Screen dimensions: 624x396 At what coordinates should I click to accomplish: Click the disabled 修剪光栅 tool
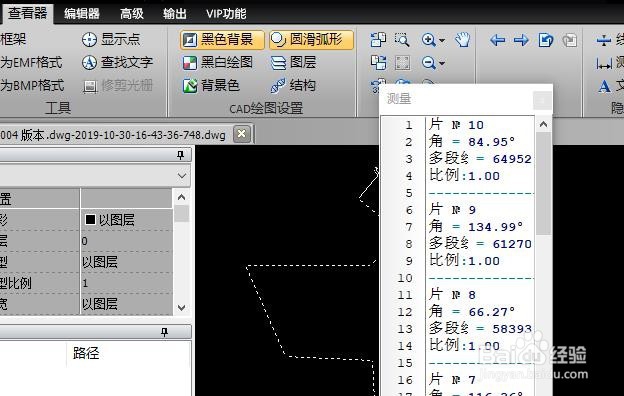pos(117,86)
